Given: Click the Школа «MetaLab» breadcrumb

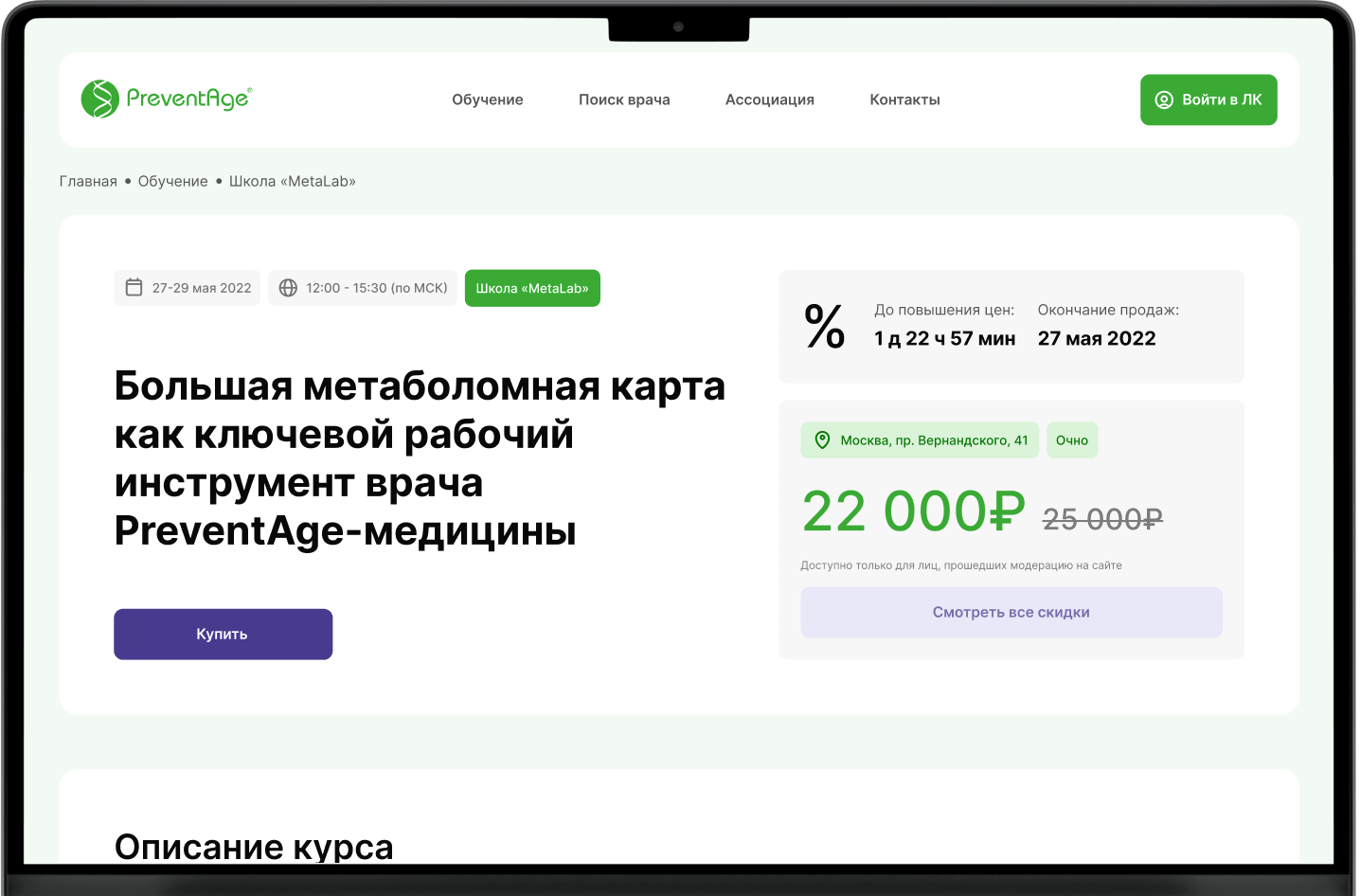Looking at the screenshot, I should coord(293,181).
